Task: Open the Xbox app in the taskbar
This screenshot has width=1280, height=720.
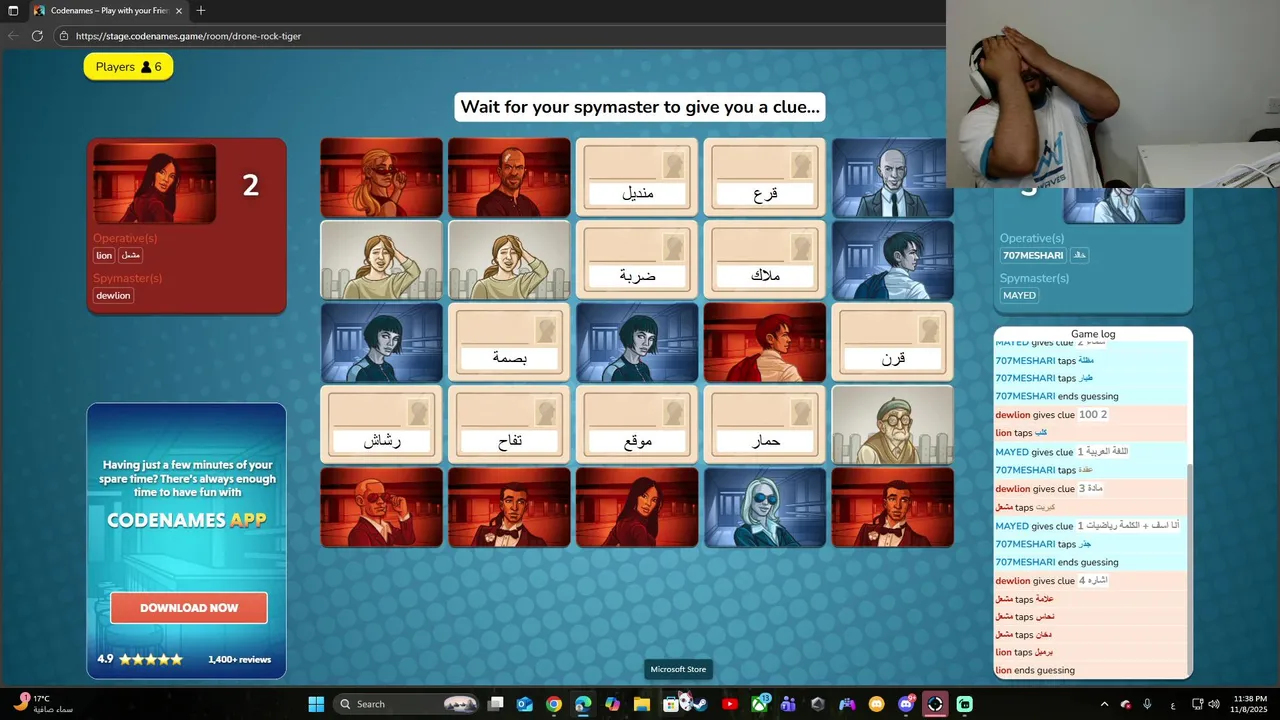Action: 760,704
